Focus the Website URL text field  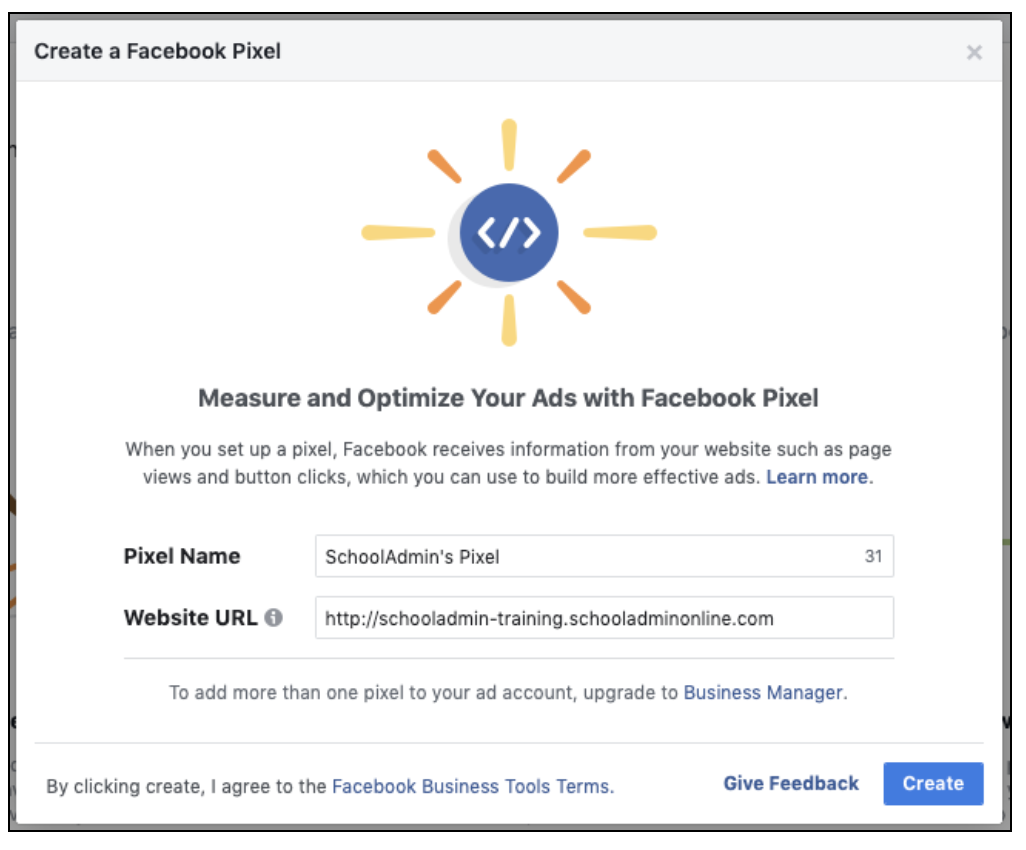coord(604,618)
